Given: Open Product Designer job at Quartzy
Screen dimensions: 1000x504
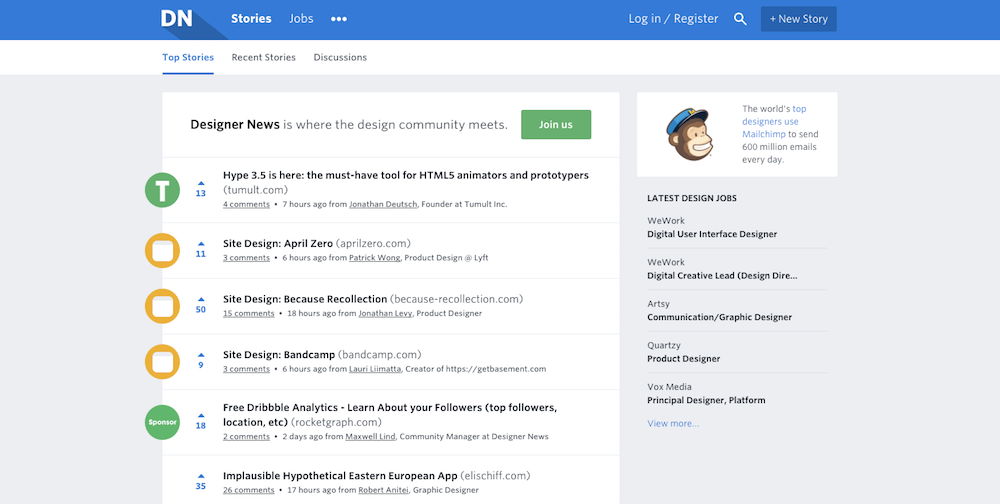Looking at the screenshot, I should coord(684,359).
